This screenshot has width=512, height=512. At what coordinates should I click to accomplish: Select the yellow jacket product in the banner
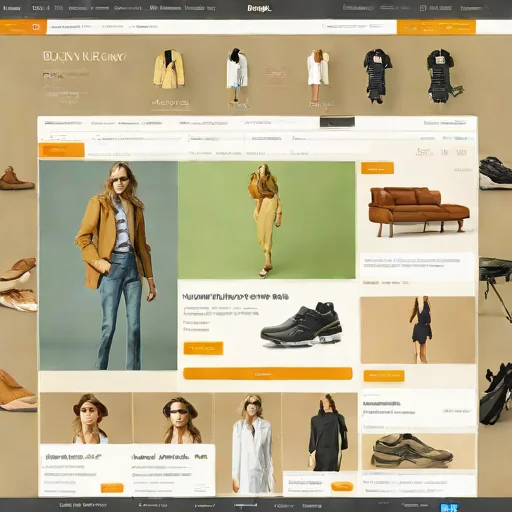[169, 69]
